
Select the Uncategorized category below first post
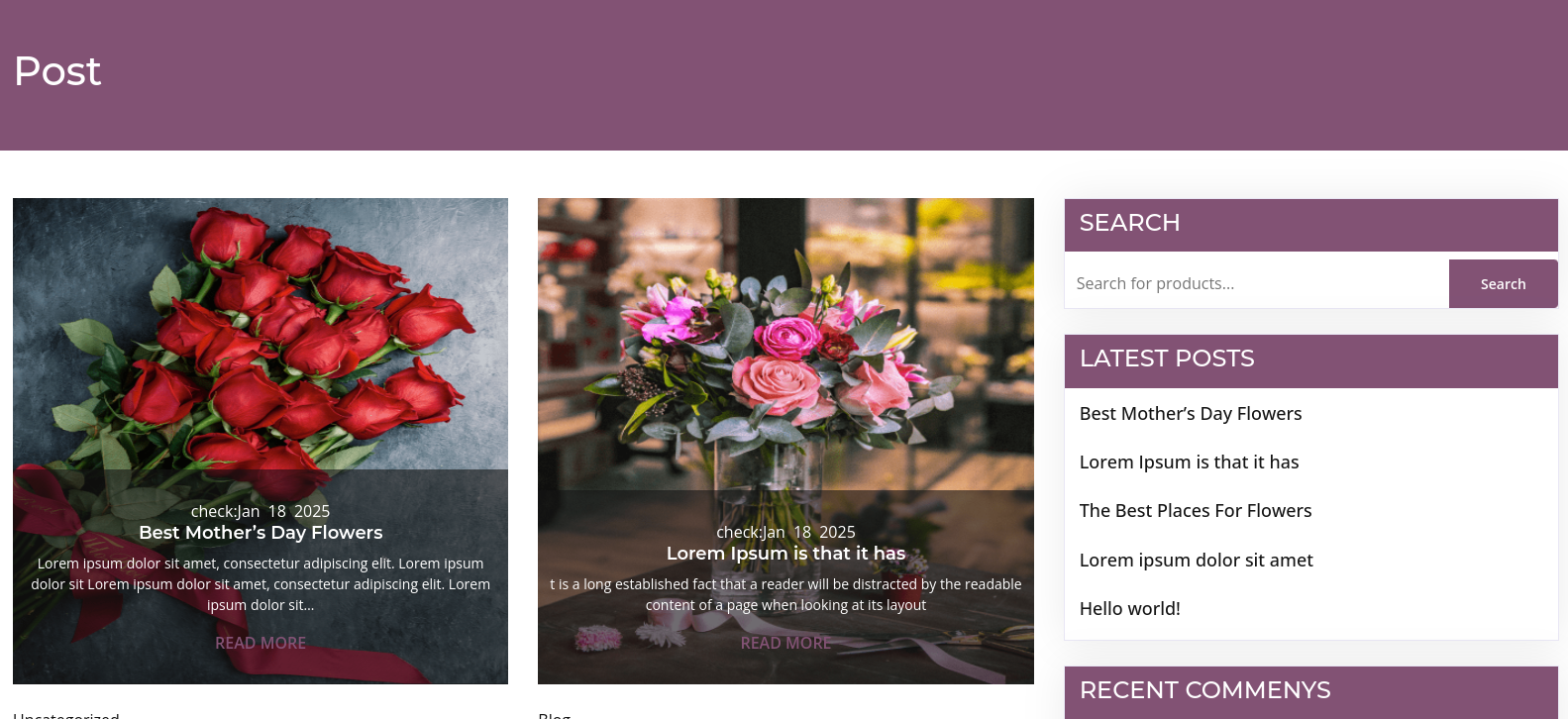(66, 715)
